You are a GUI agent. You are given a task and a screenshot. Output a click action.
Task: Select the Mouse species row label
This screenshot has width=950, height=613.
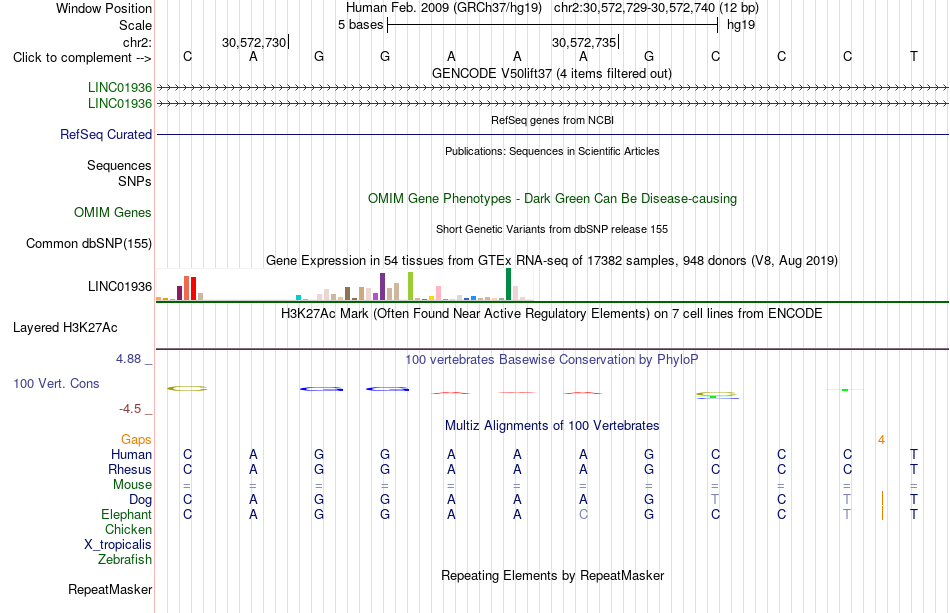(132, 485)
